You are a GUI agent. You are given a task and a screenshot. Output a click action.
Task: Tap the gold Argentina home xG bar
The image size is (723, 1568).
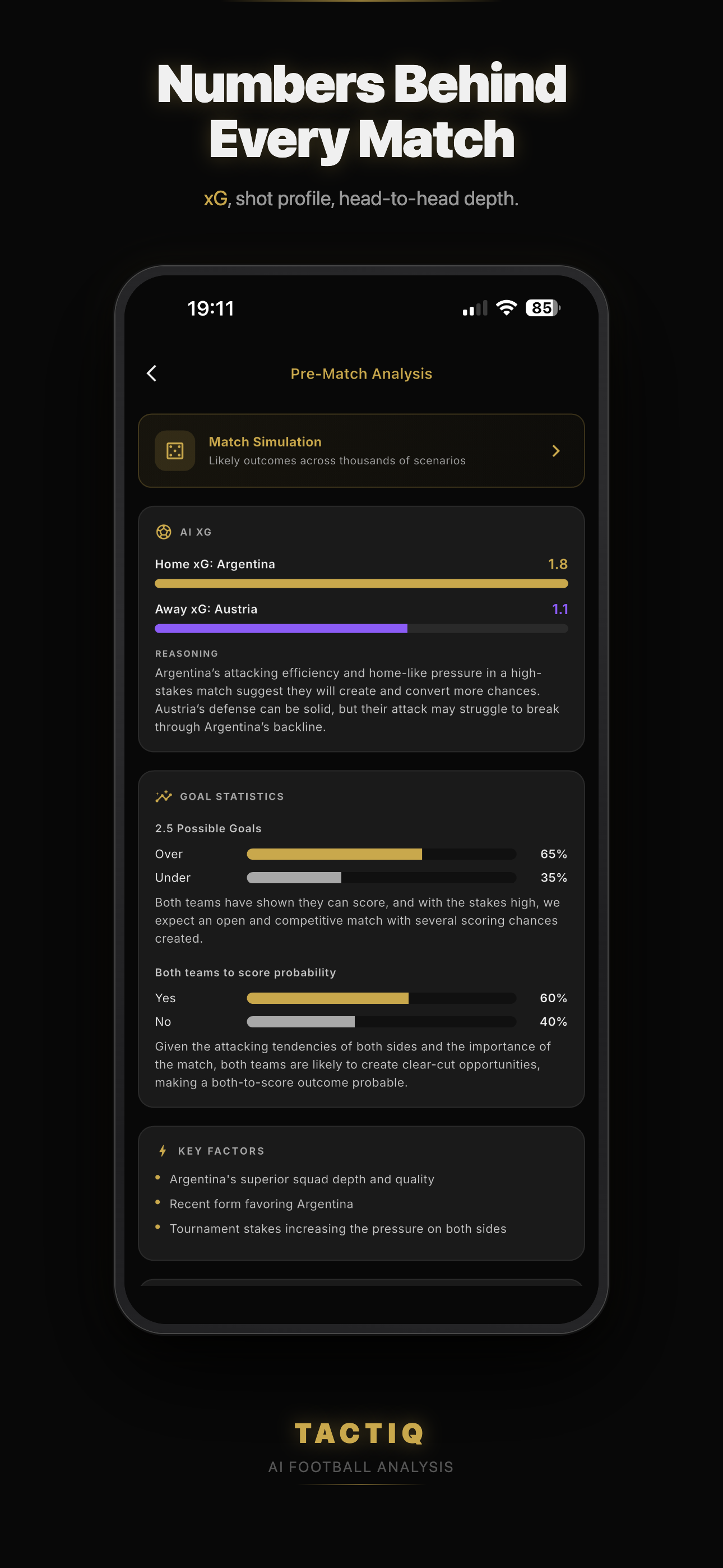[361, 584]
